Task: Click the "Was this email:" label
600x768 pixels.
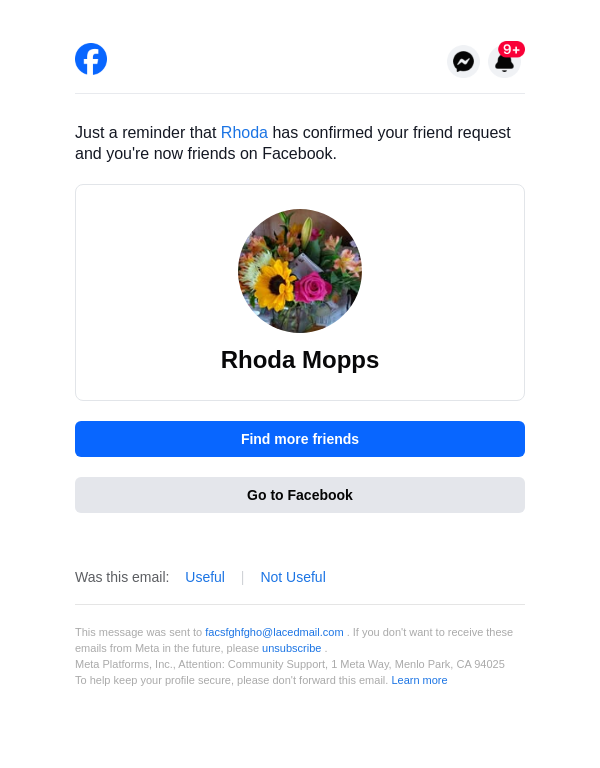Action: (x=122, y=577)
